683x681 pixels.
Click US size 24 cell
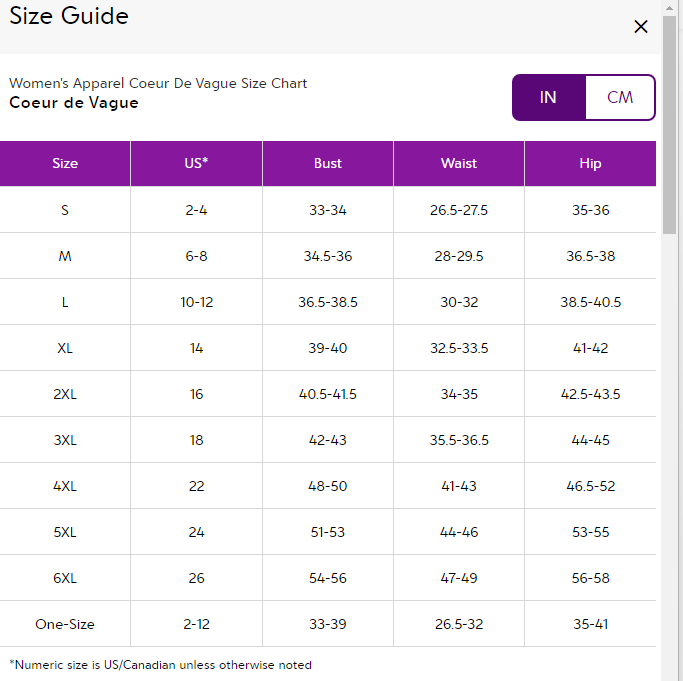tap(196, 532)
